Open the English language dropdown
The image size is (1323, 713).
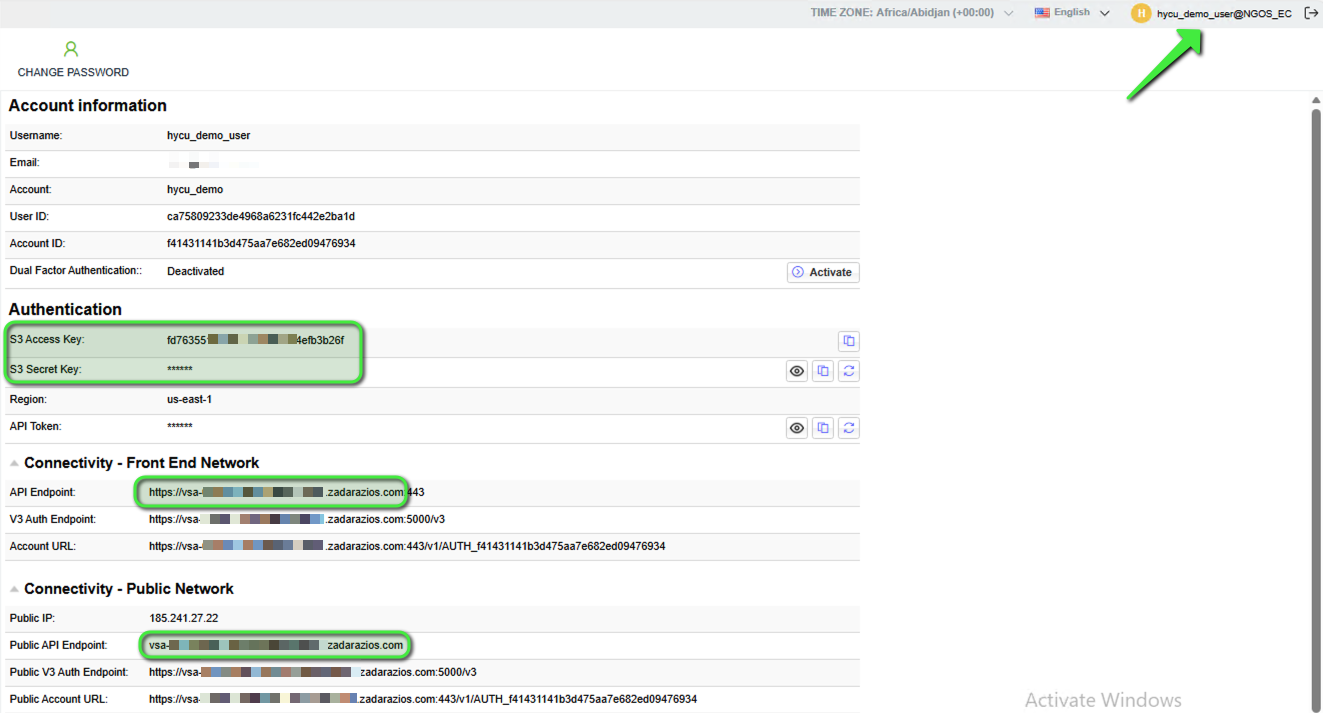(1104, 13)
